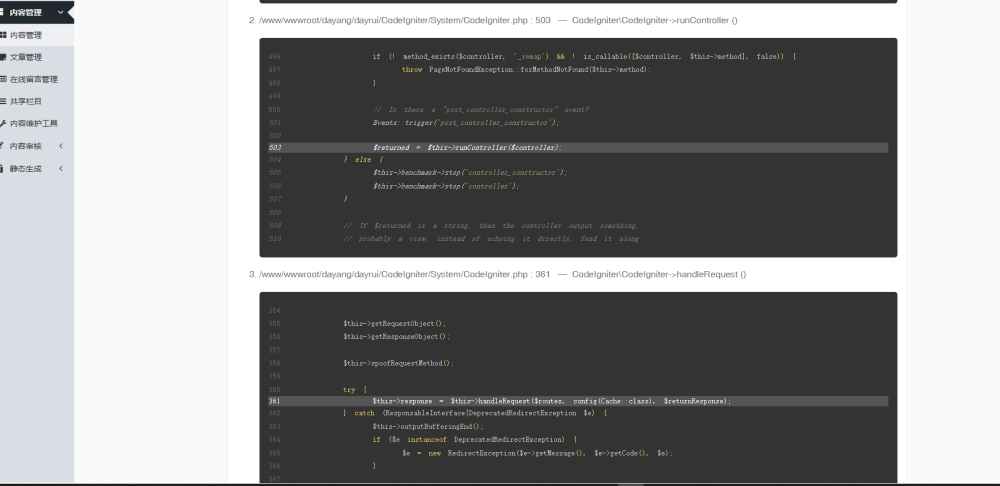Open 文章管理 from the sidebar menu

point(26,57)
